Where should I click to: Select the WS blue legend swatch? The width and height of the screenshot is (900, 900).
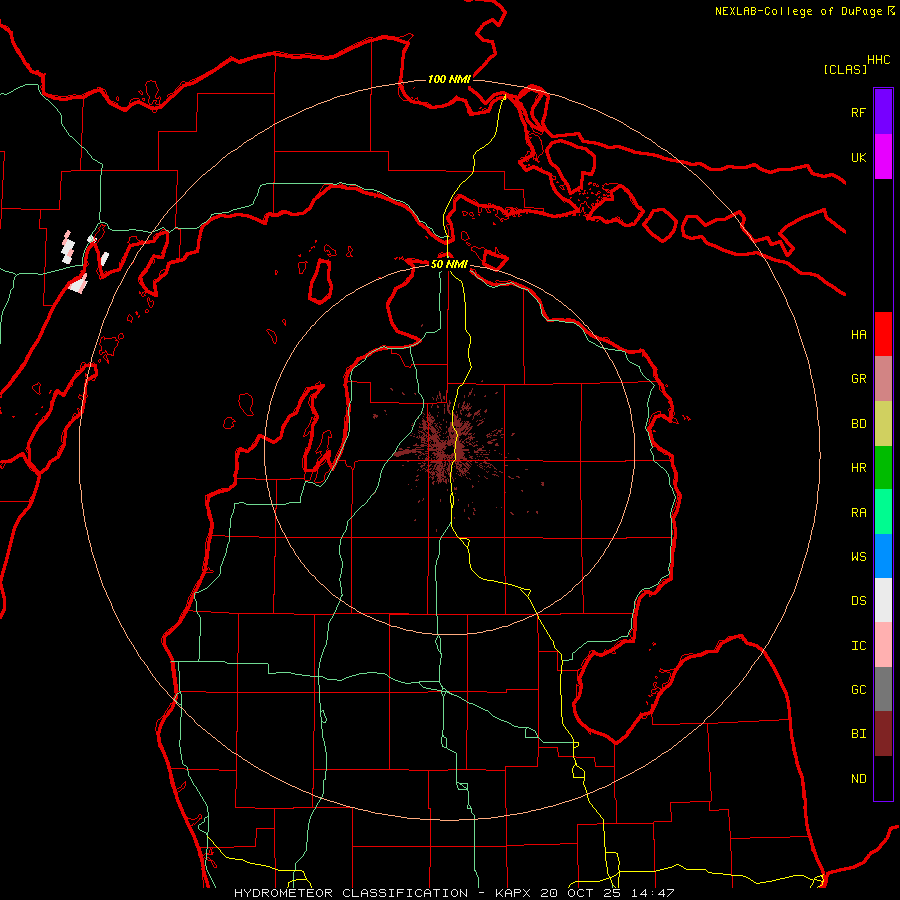point(883,556)
